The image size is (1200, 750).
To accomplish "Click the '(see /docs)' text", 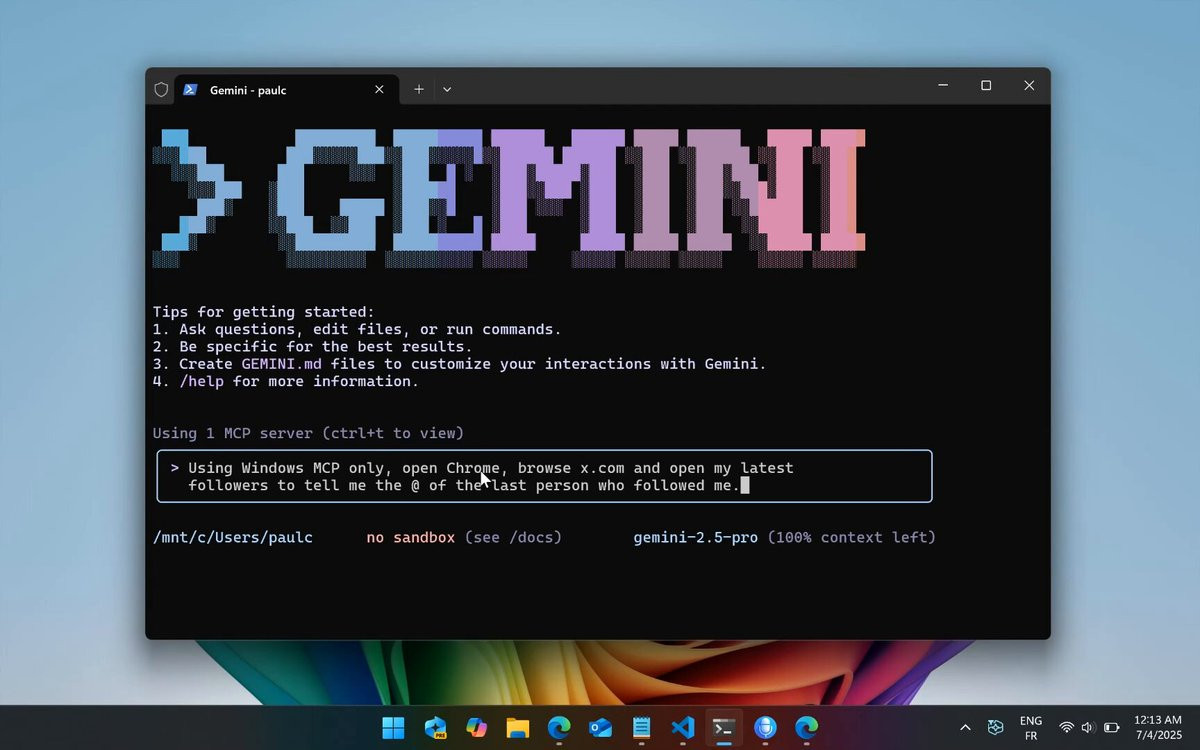I will tap(513, 537).
